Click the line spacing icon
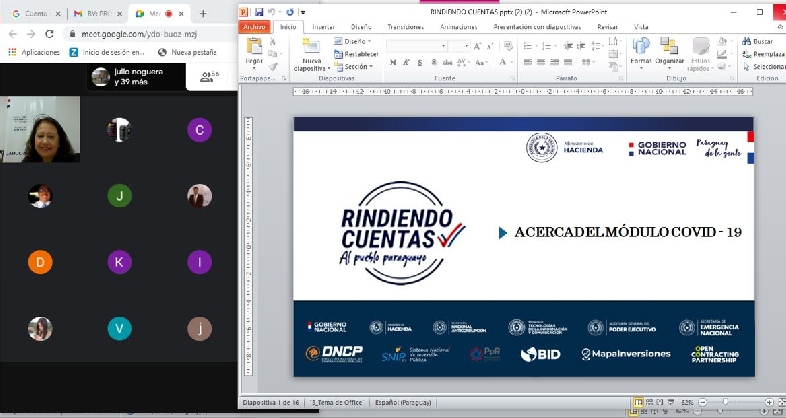The image size is (786, 418). [597, 47]
